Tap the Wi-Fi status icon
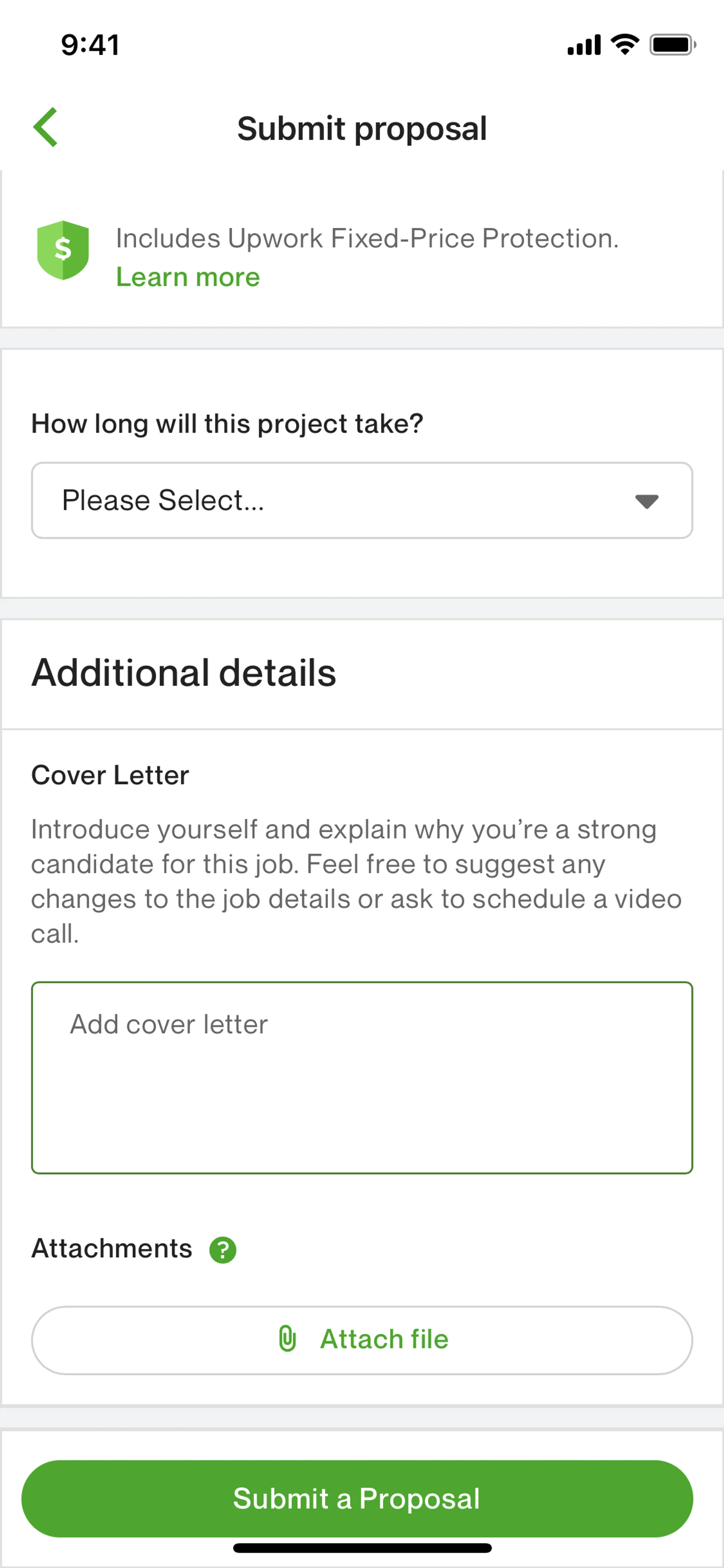 coord(625,45)
